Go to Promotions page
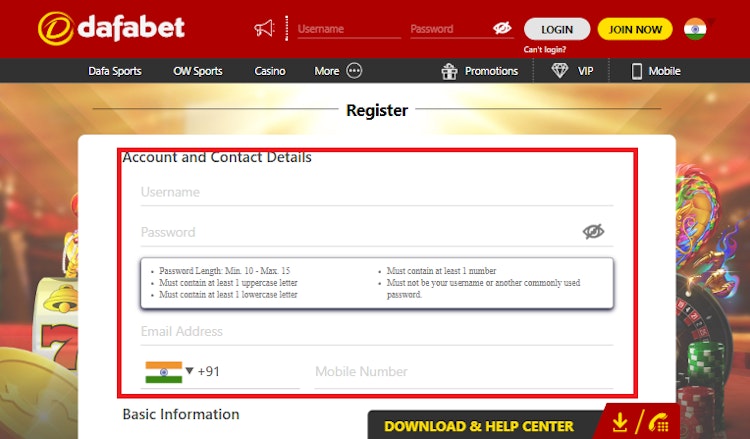This screenshot has width=750, height=439. click(491, 71)
